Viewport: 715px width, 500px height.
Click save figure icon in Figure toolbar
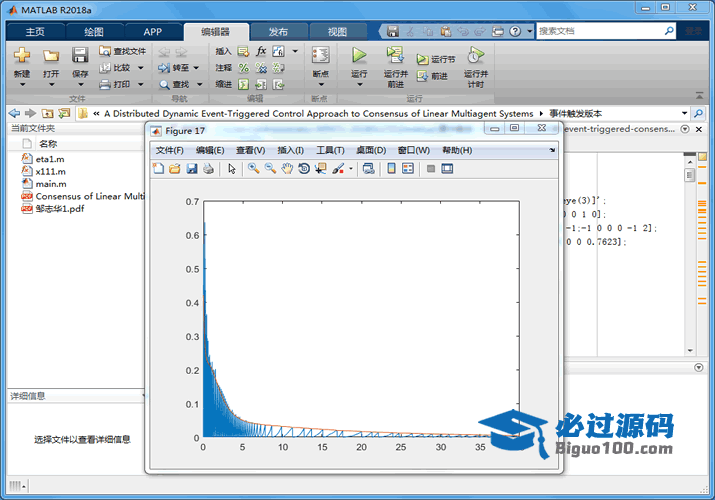coord(192,169)
